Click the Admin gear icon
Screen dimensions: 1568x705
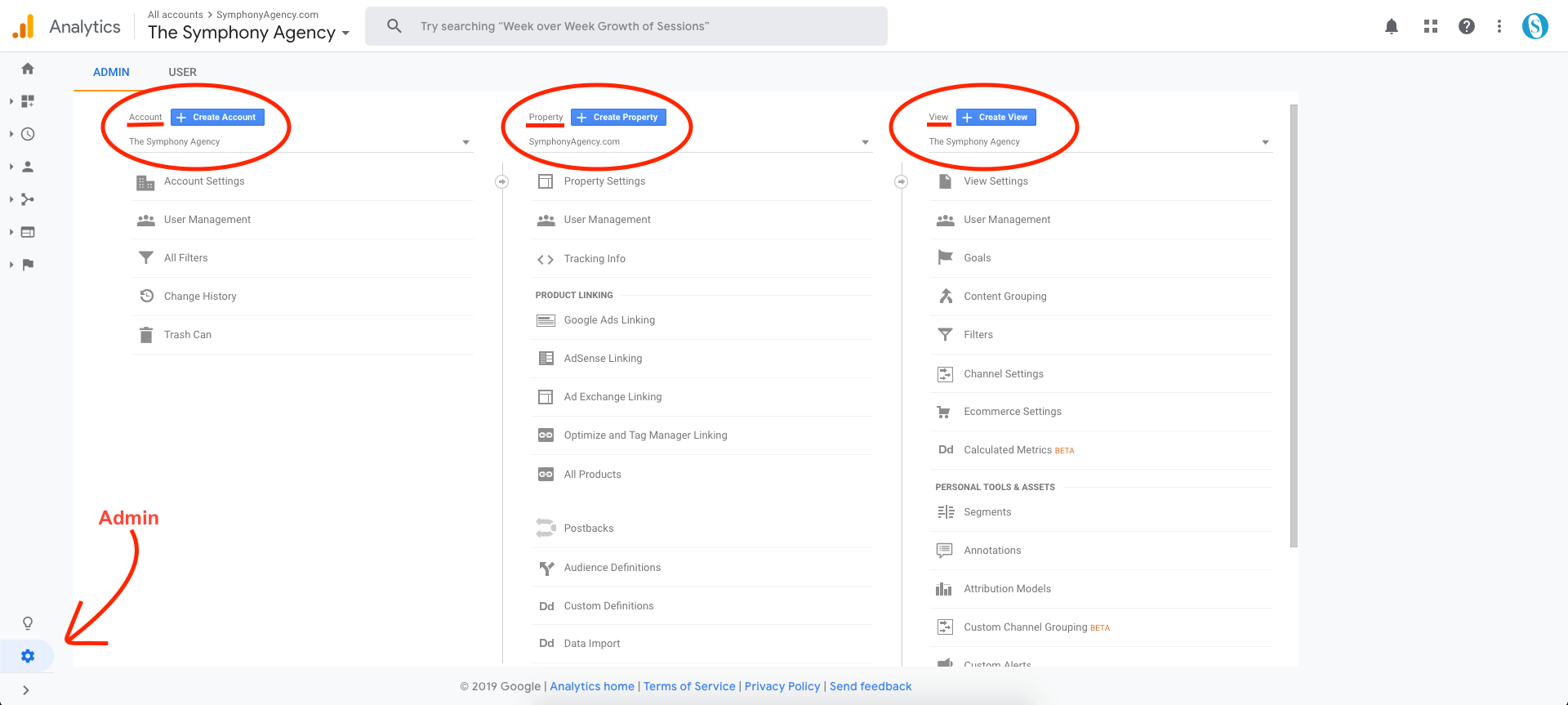pyautogui.click(x=28, y=656)
